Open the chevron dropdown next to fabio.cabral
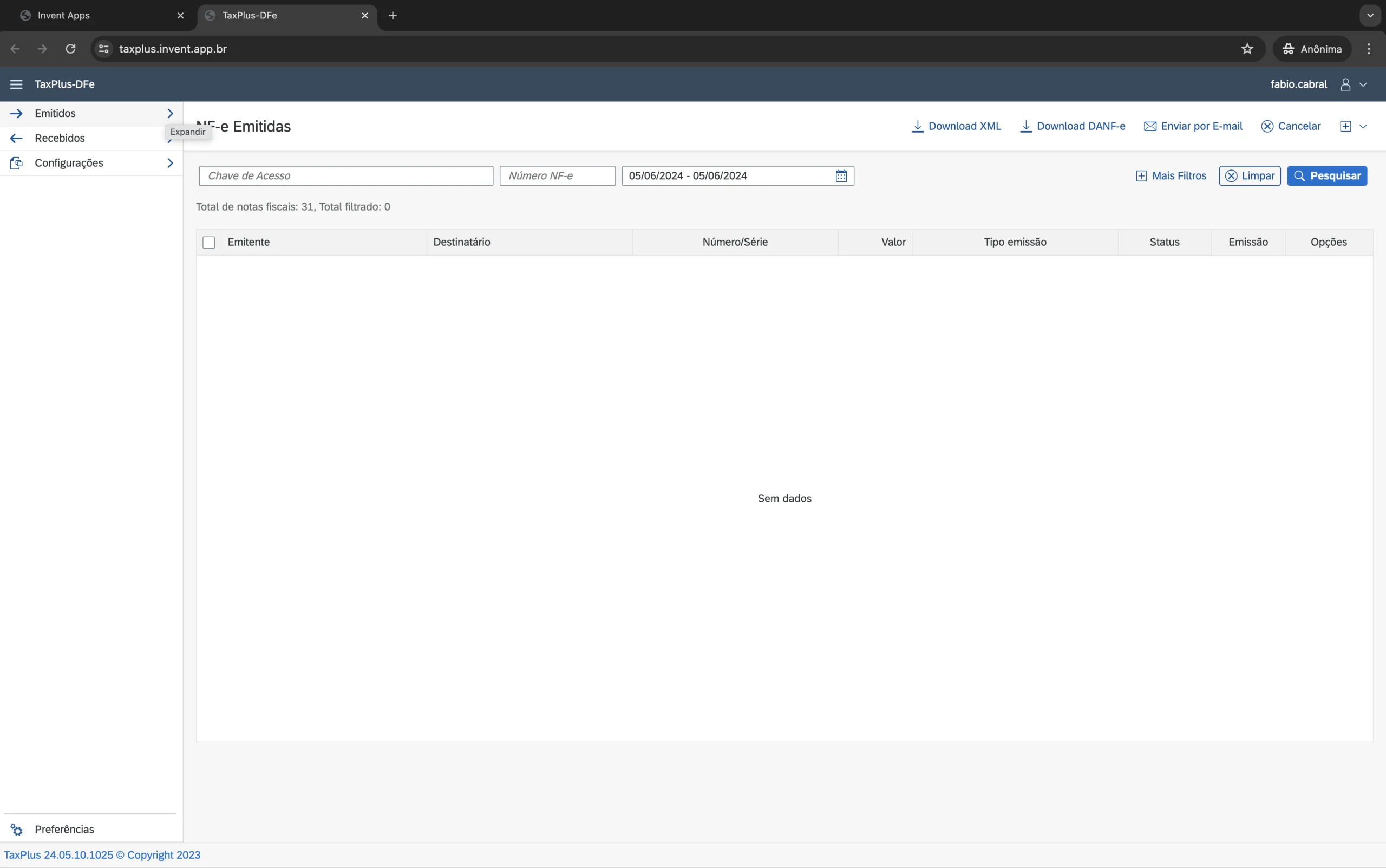The image size is (1386, 868). coord(1363,84)
